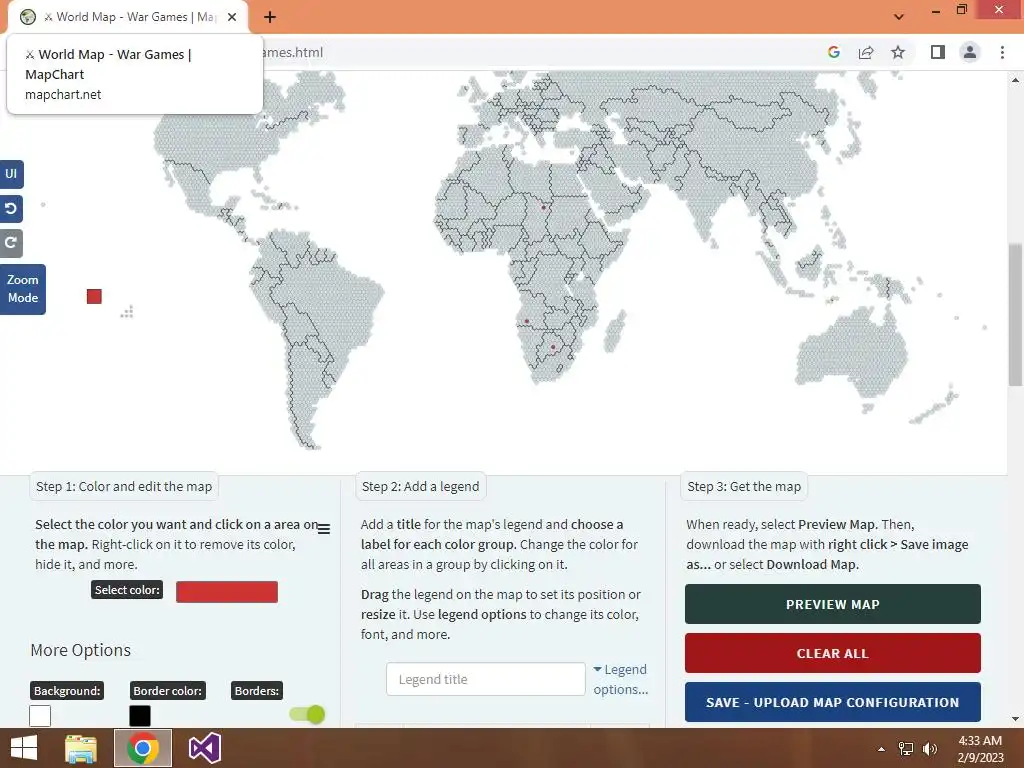
Task: Bookmark this page with the star icon
Action: coord(898,52)
